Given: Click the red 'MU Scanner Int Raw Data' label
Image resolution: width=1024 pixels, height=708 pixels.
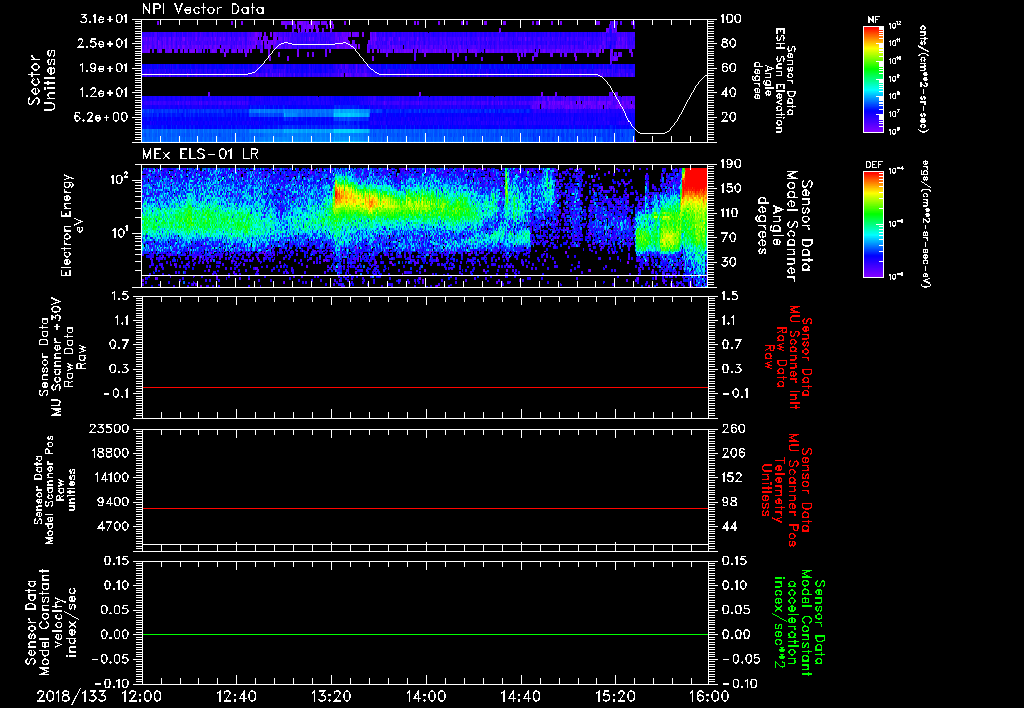Looking at the screenshot, I should pyautogui.click(x=788, y=357).
